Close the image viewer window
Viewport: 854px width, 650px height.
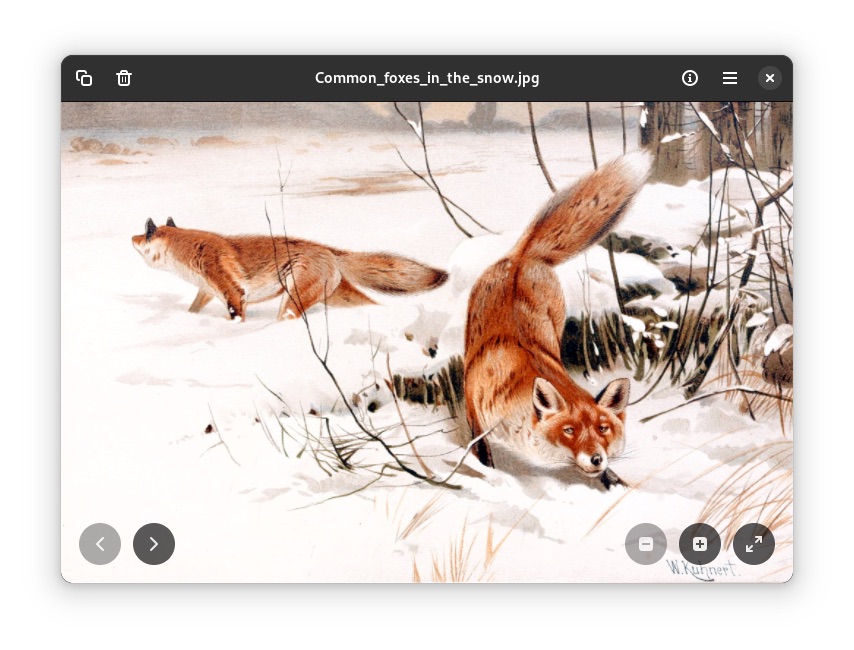click(769, 78)
